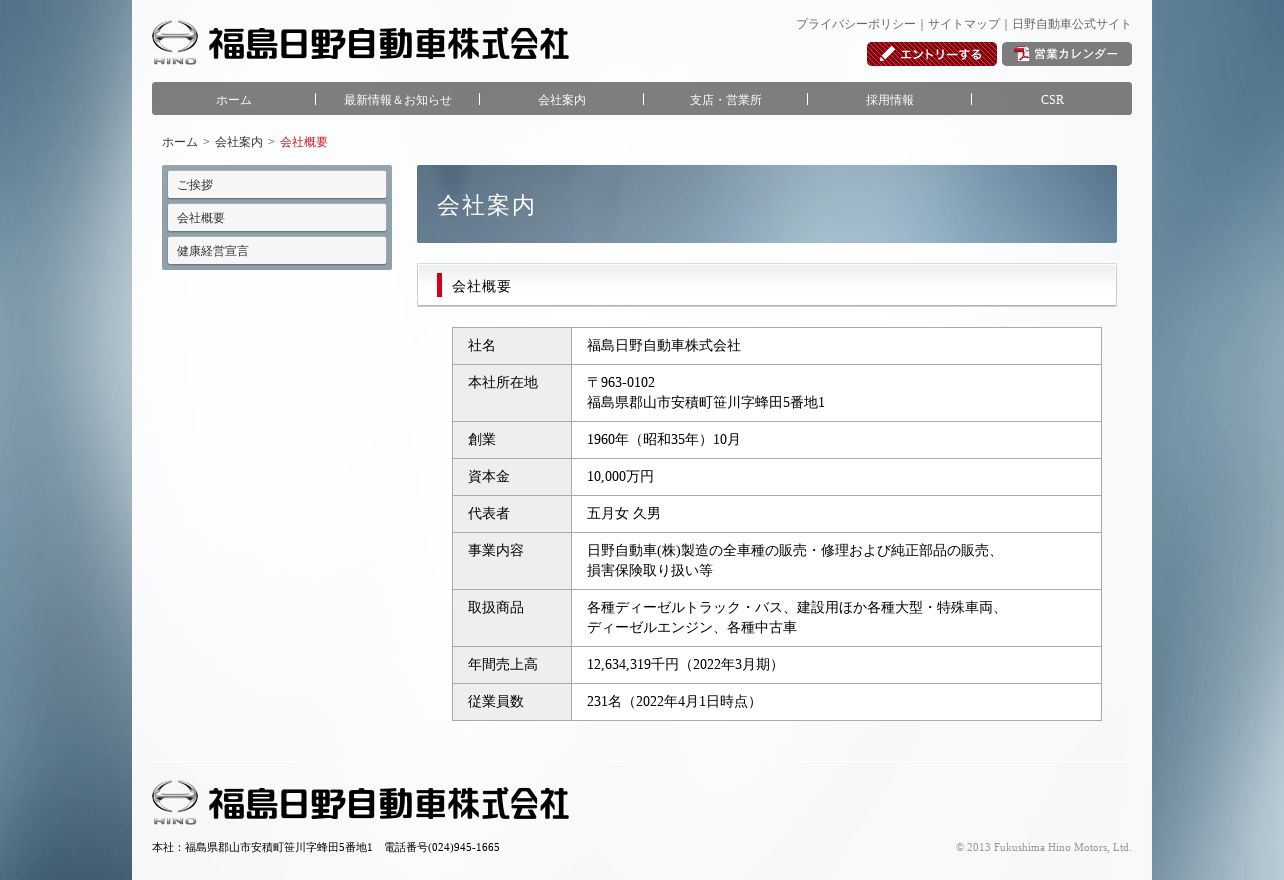Viewport: 1284px width, 880px height.
Task: Click the 会社案内 breadcrumb link
Action: [x=239, y=142]
